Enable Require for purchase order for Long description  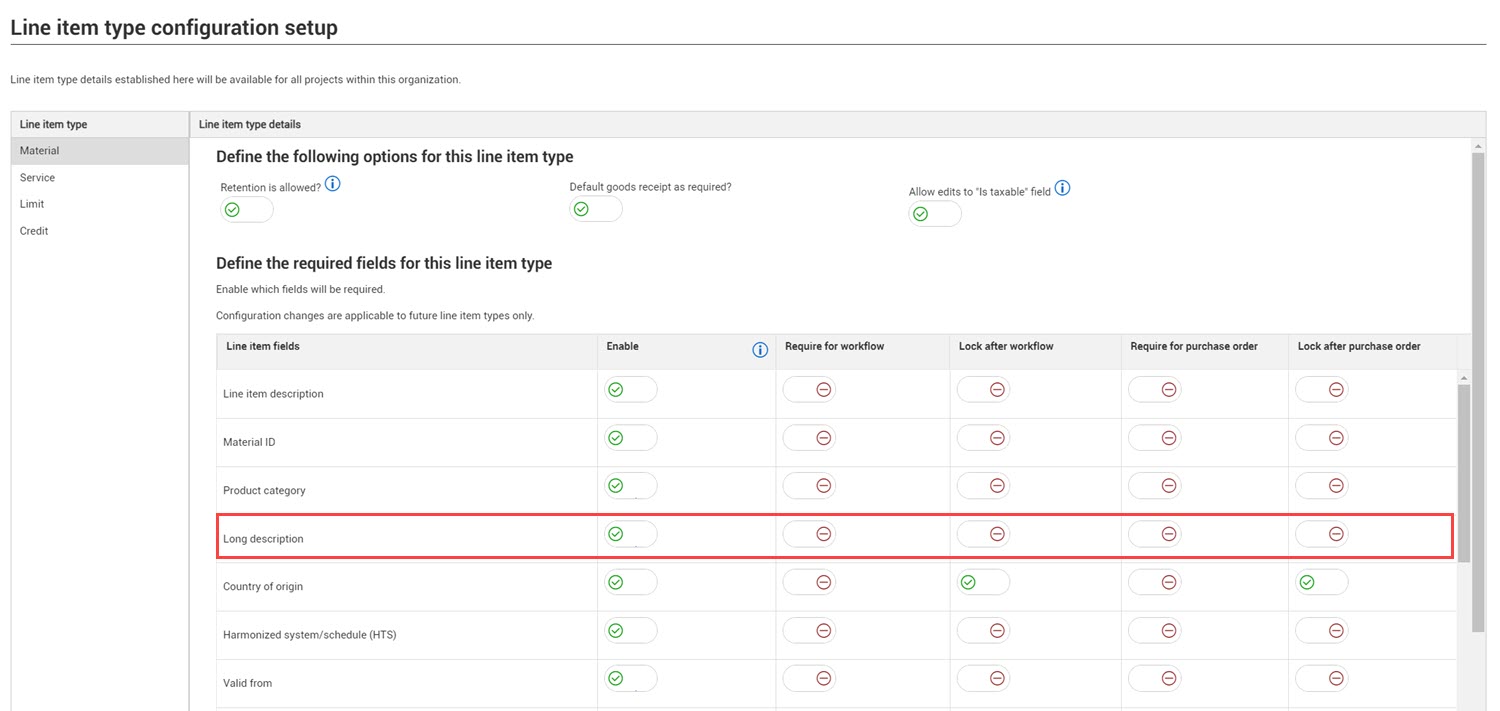(1154, 534)
